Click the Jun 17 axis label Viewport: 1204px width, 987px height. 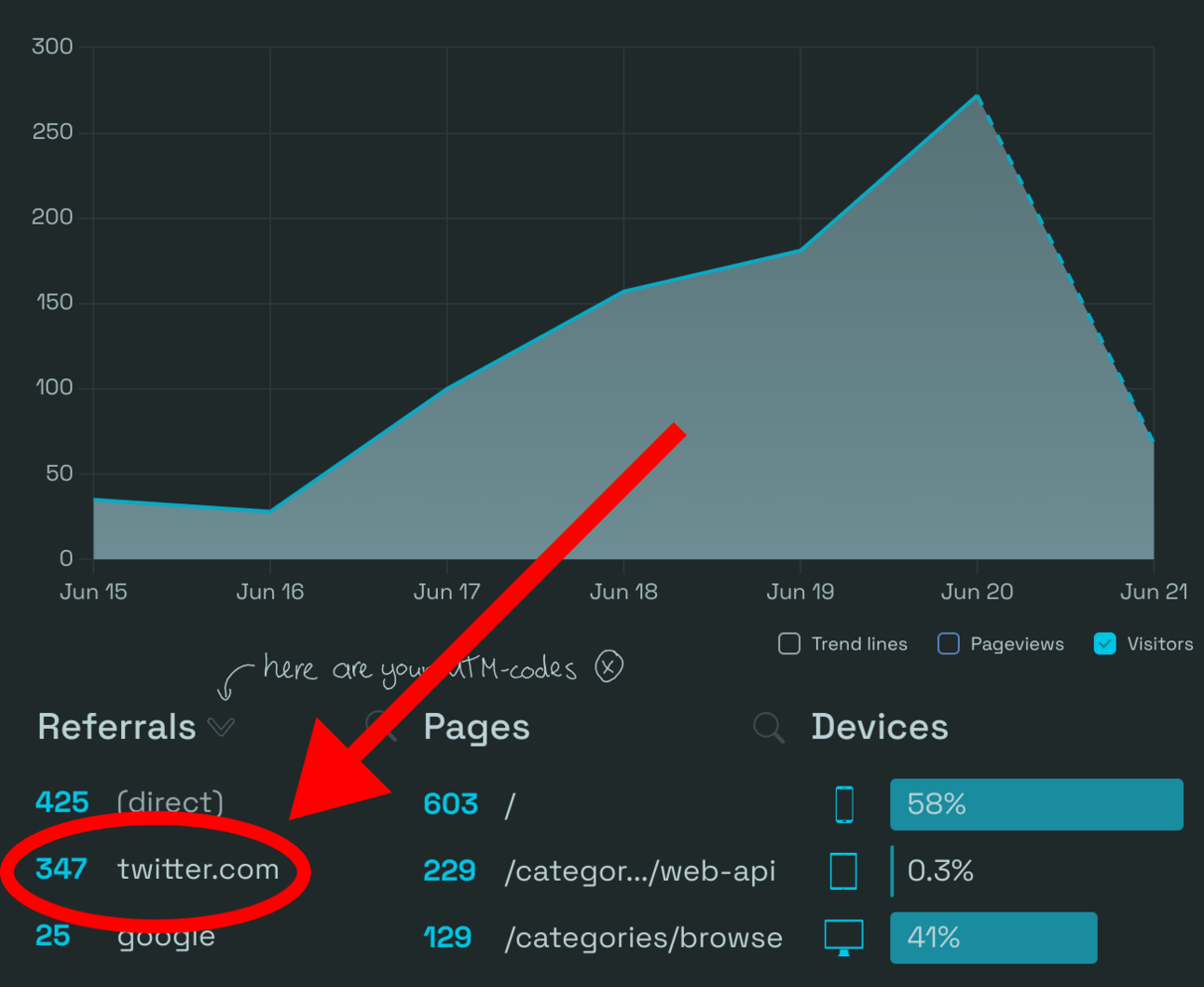[447, 592]
